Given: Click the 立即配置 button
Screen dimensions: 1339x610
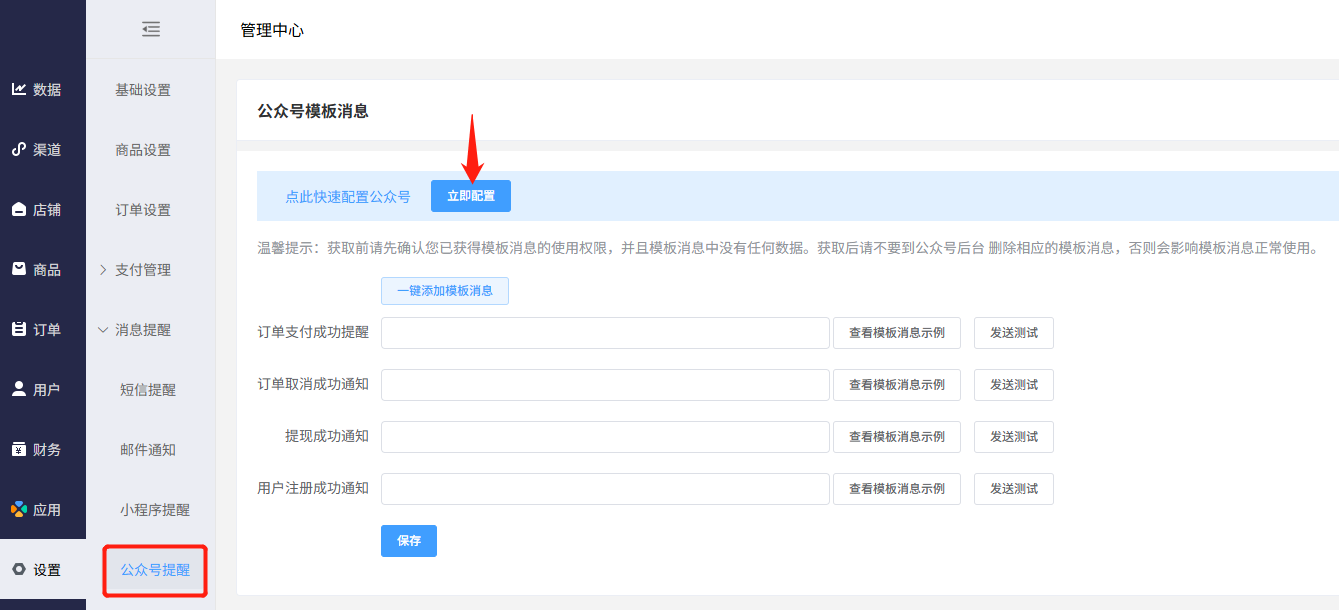Looking at the screenshot, I should click(471, 196).
